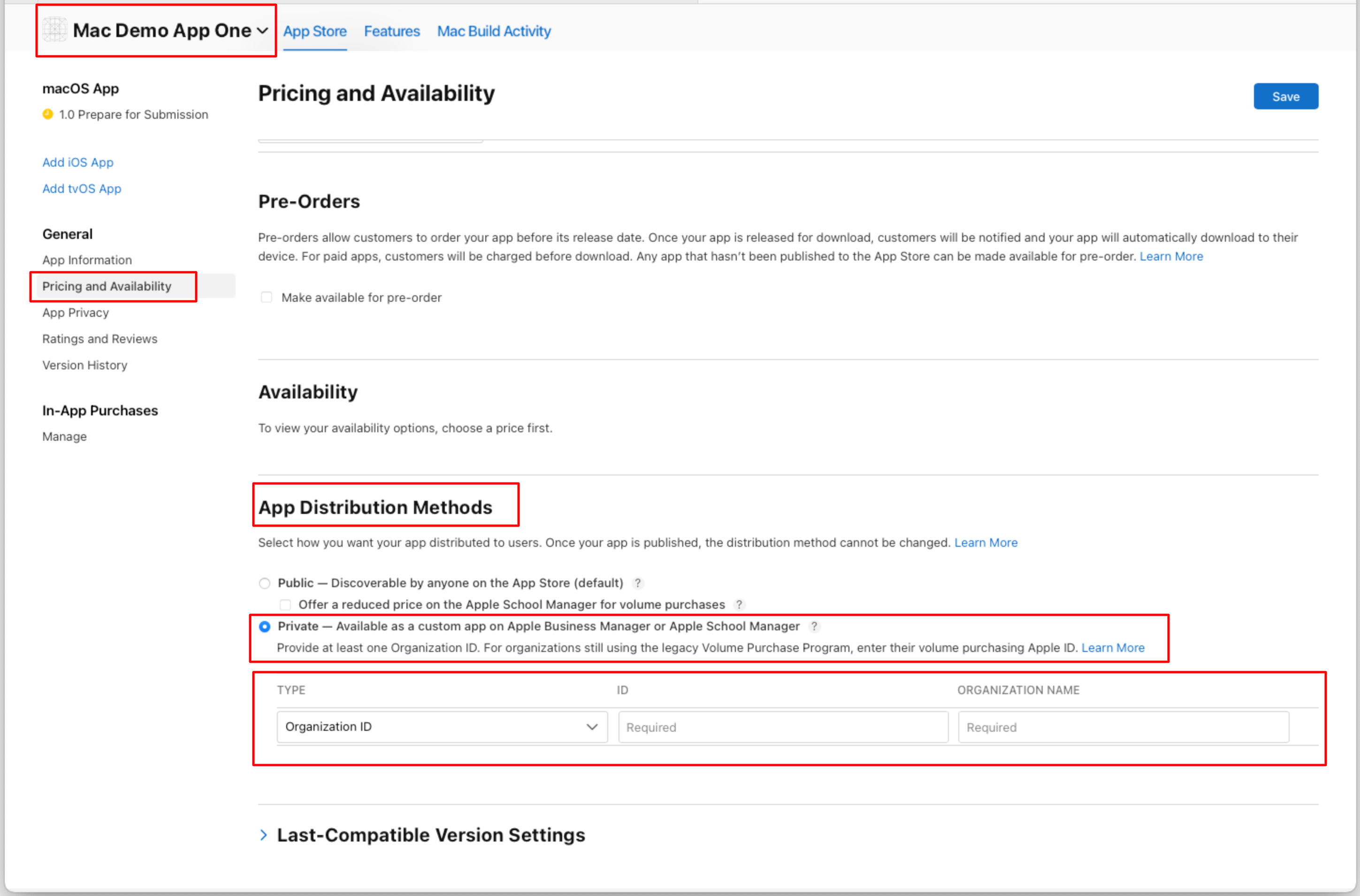
Task: Click the TYPE column header
Action: click(x=291, y=689)
